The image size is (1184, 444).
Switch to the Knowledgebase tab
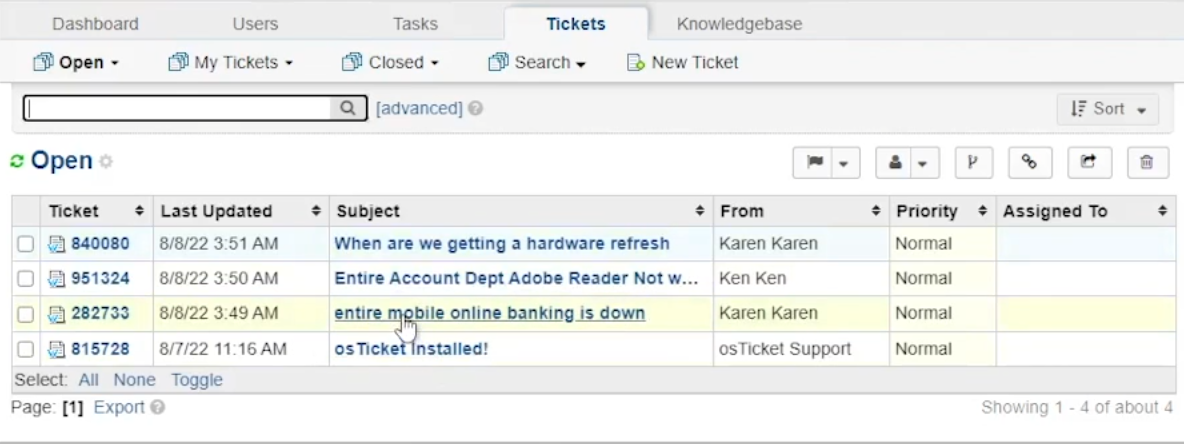tap(739, 24)
